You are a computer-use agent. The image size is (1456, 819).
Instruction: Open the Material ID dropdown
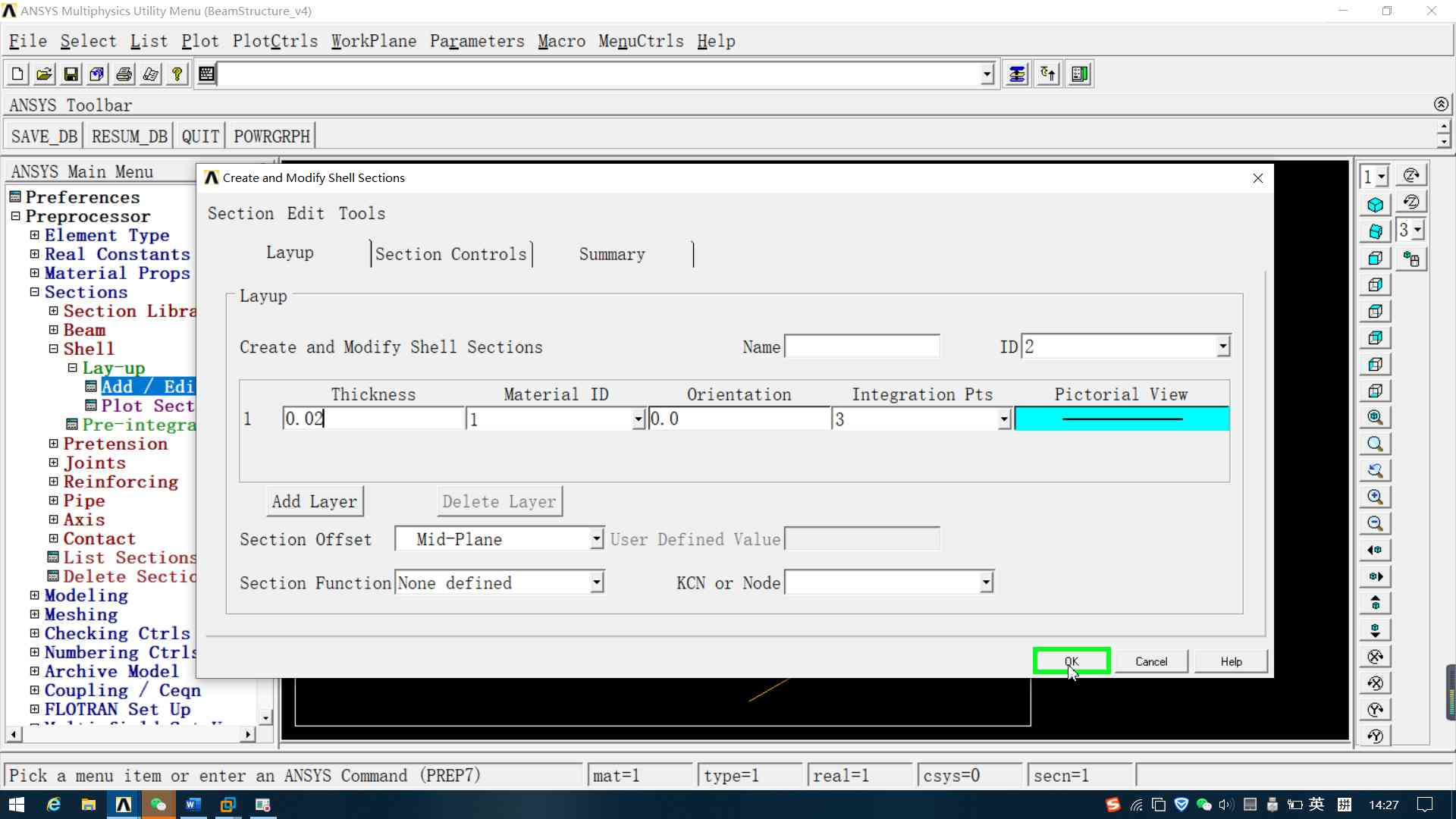pos(638,419)
